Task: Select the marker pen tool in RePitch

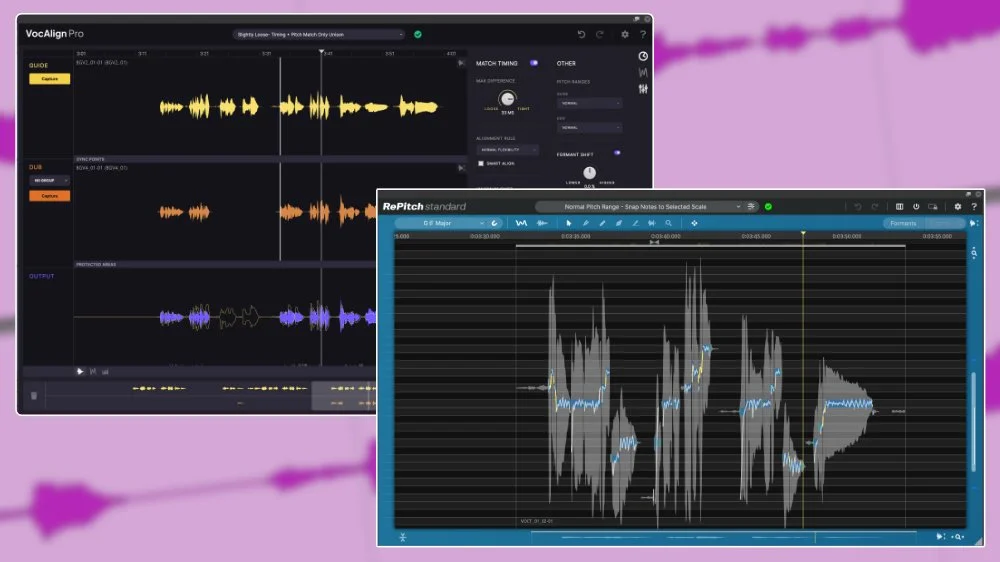Action: point(619,223)
